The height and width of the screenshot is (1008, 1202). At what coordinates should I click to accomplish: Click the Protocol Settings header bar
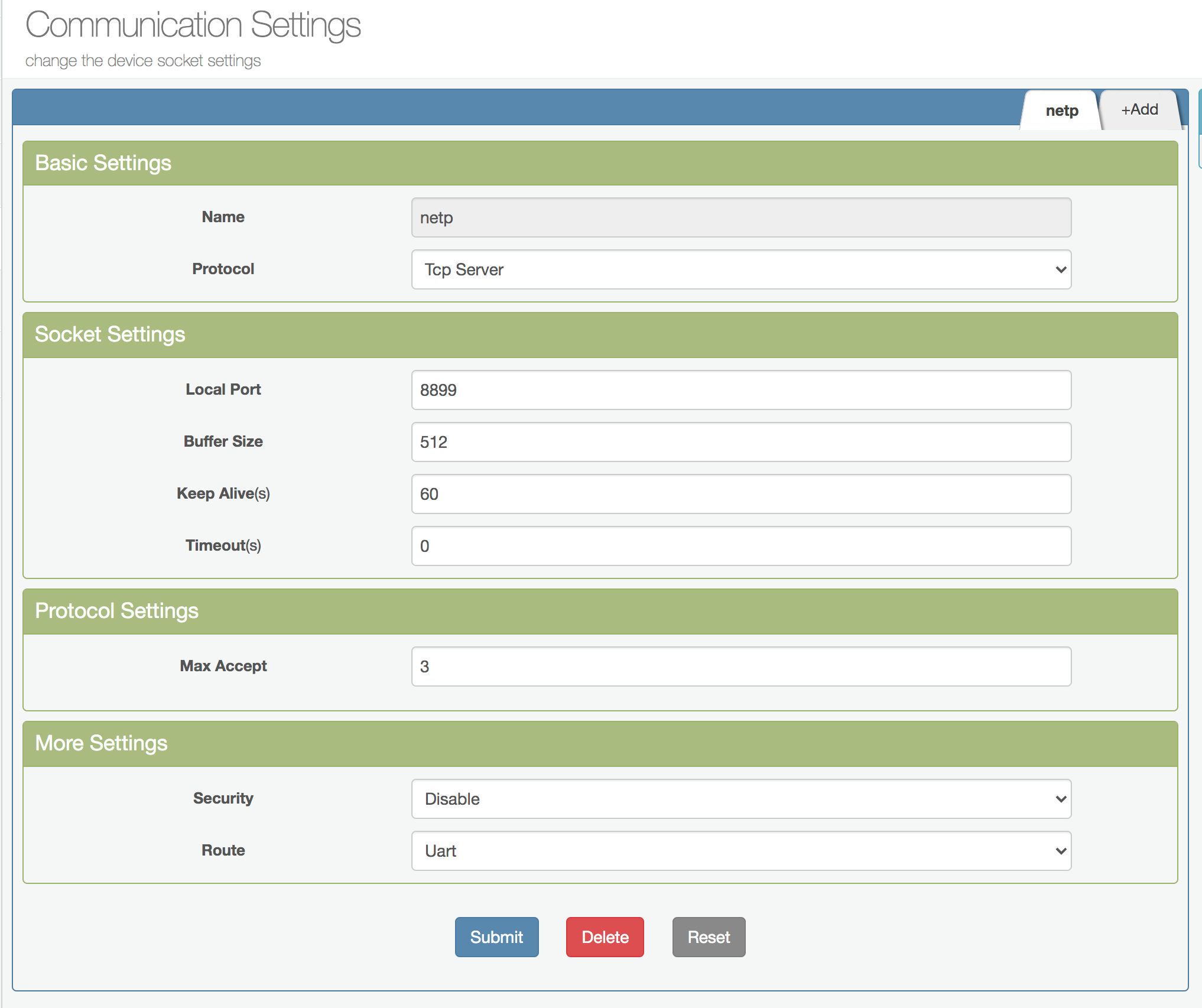point(600,611)
